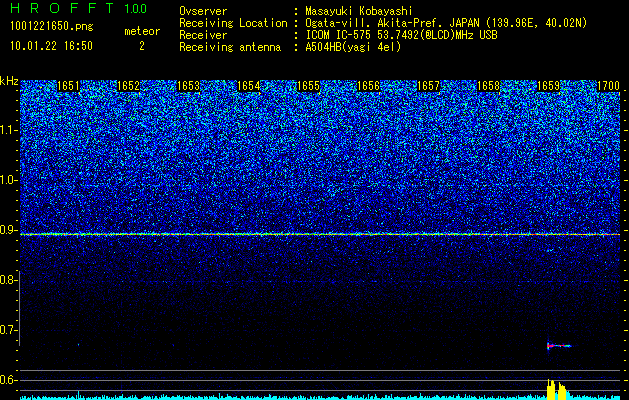The width and height of the screenshot is (629, 400).
Task: Click the 1700 time marker
Action: pos(608,86)
